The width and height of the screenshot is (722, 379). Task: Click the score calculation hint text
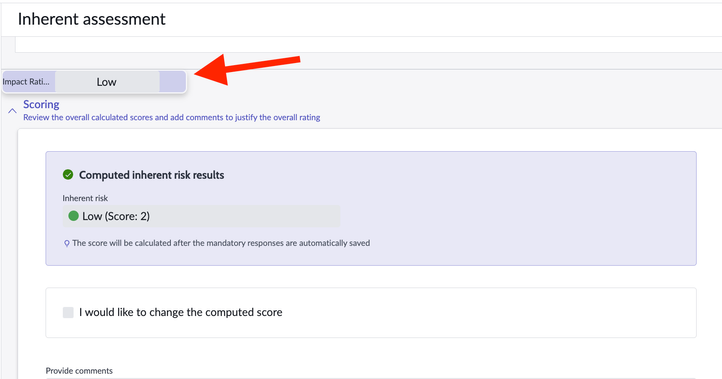tap(221, 243)
